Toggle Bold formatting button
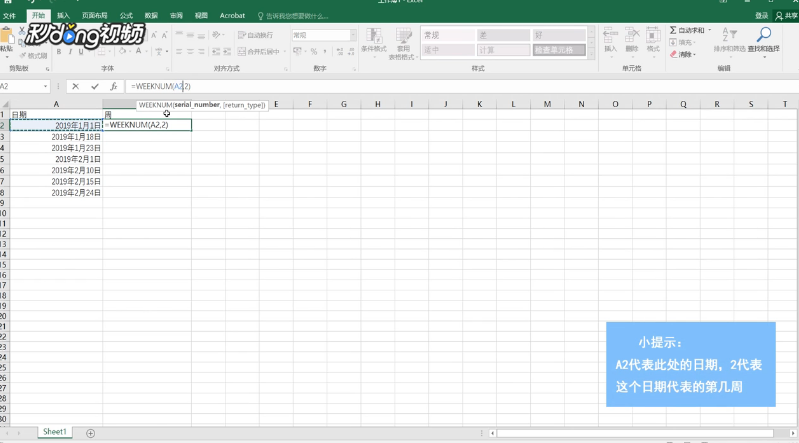Viewport: 799px width, 443px height. (59, 52)
